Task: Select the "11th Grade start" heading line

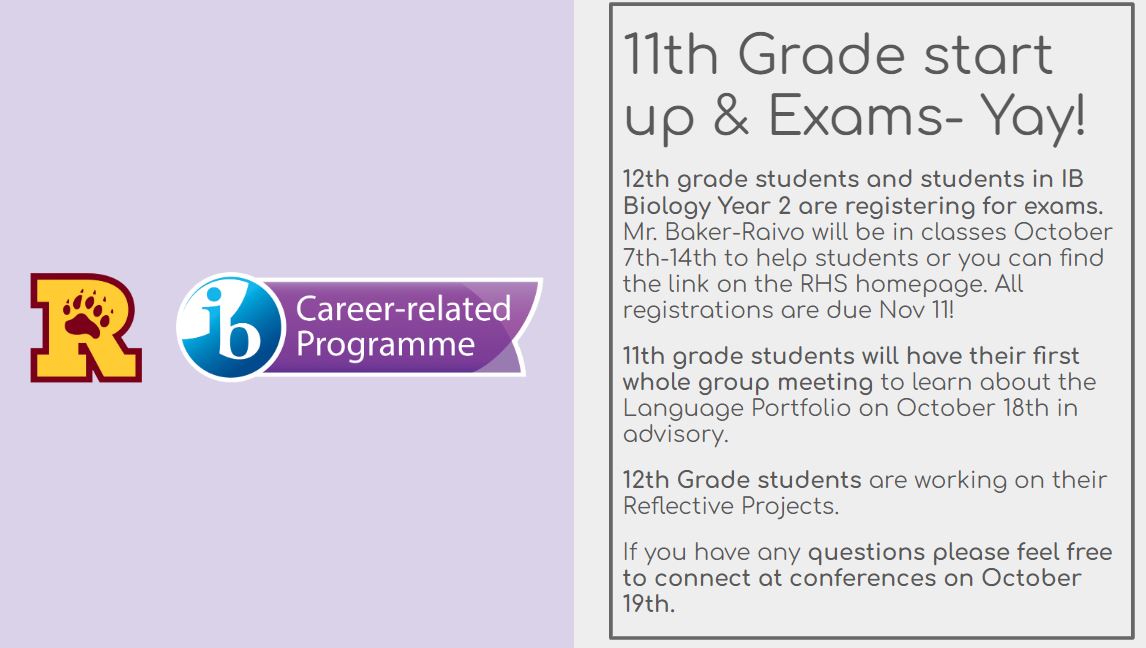Action: 838,54
